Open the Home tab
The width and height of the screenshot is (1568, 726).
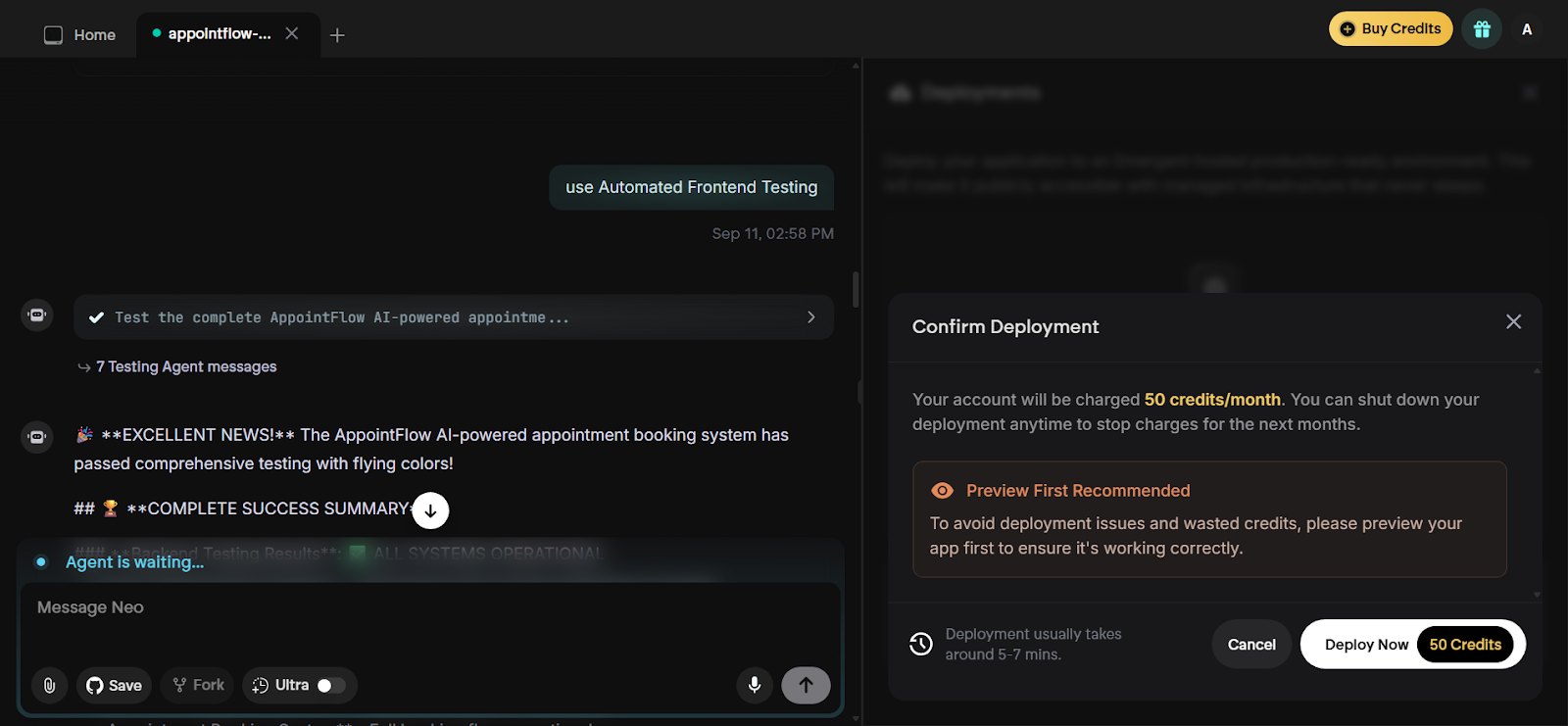pyautogui.click(x=80, y=34)
